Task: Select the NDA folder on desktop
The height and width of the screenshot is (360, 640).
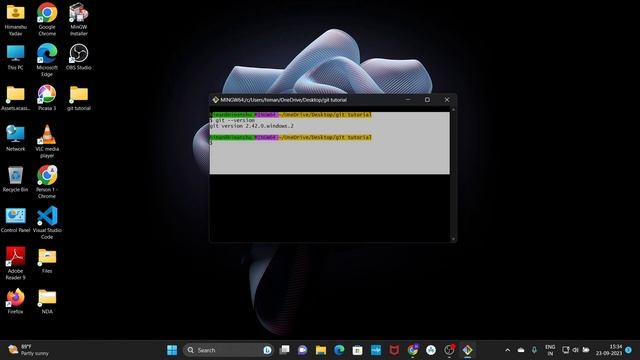Action: coord(47,301)
